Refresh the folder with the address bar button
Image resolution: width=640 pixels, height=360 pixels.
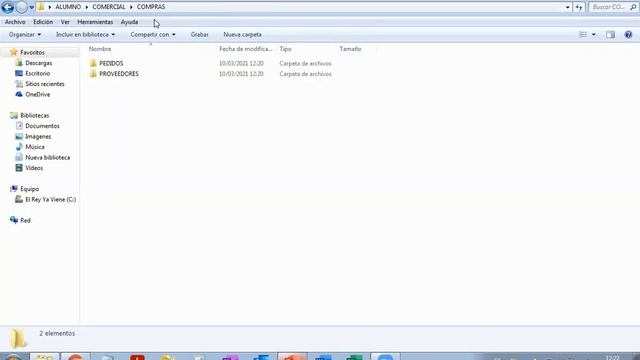click(579, 7)
